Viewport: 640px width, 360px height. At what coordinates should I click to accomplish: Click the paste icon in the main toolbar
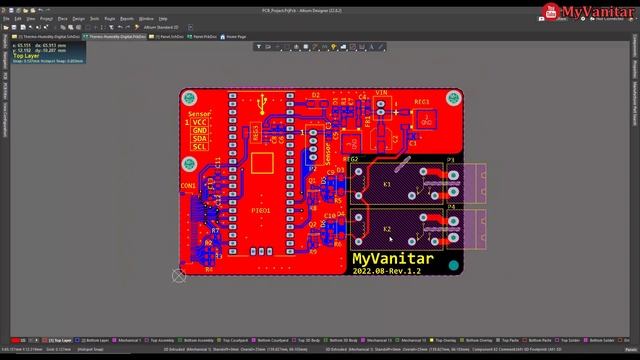[71, 27]
